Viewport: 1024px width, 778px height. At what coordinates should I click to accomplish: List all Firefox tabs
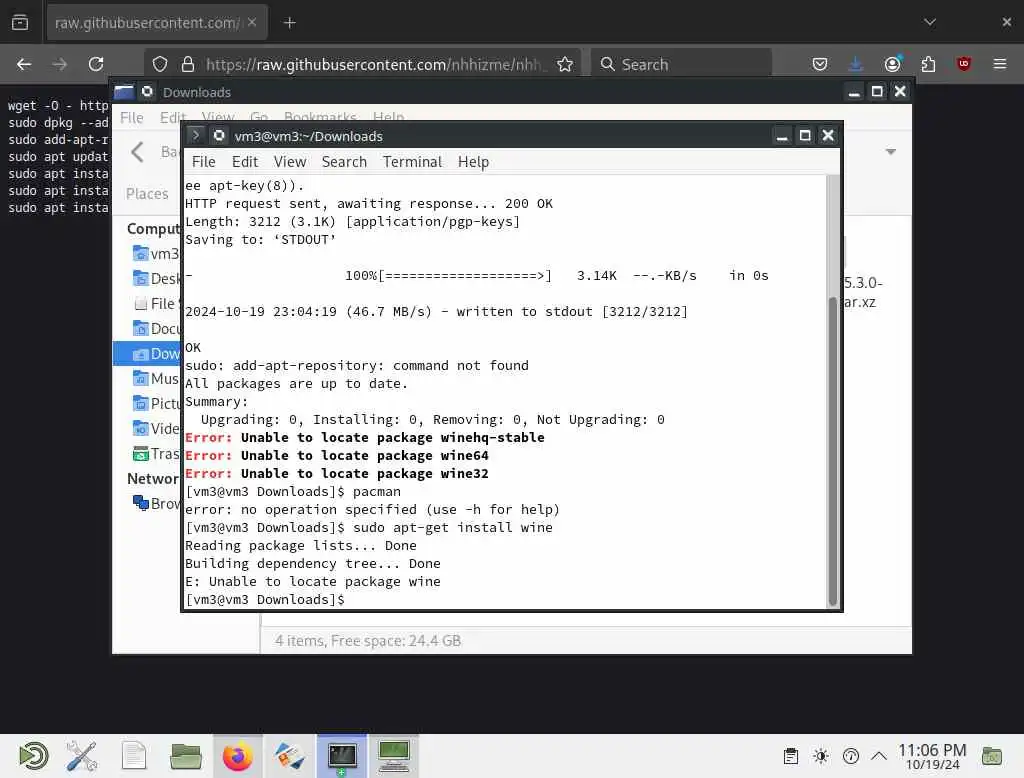point(930,22)
